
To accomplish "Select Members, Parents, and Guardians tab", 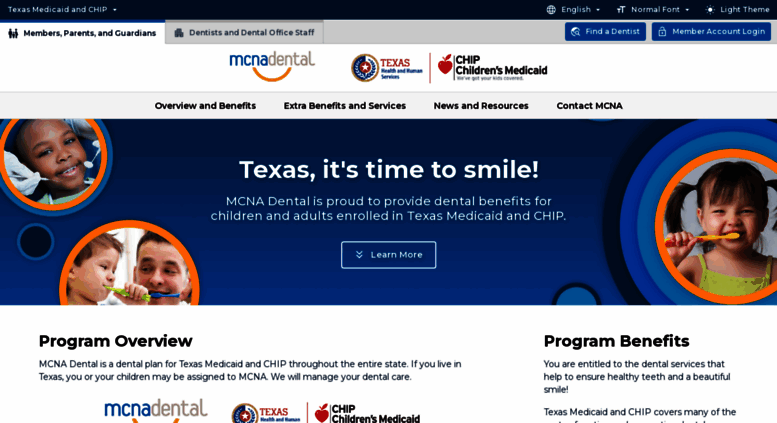I will click(x=82, y=33).
